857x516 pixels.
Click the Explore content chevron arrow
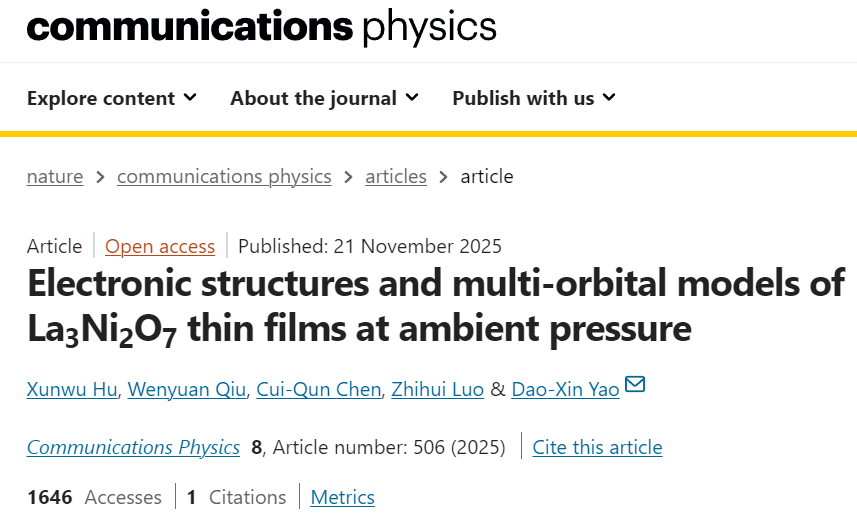click(x=190, y=98)
